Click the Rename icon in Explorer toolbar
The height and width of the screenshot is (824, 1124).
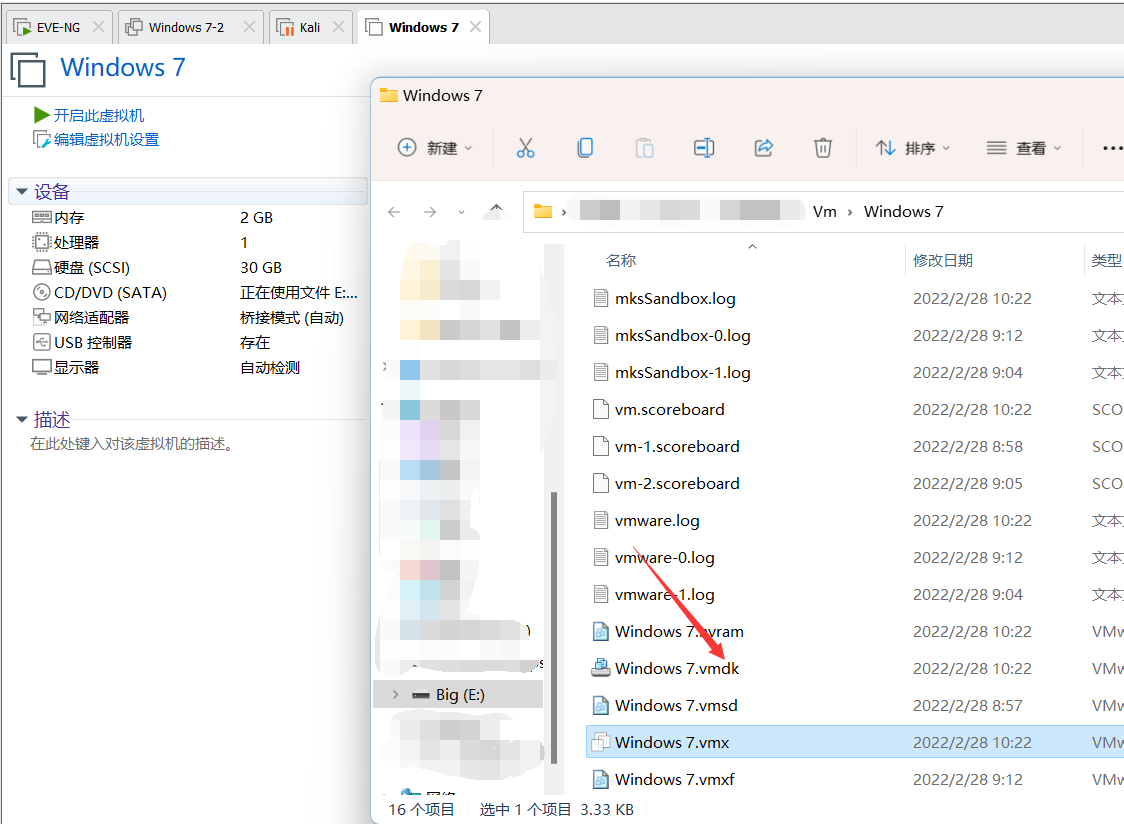tap(704, 148)
